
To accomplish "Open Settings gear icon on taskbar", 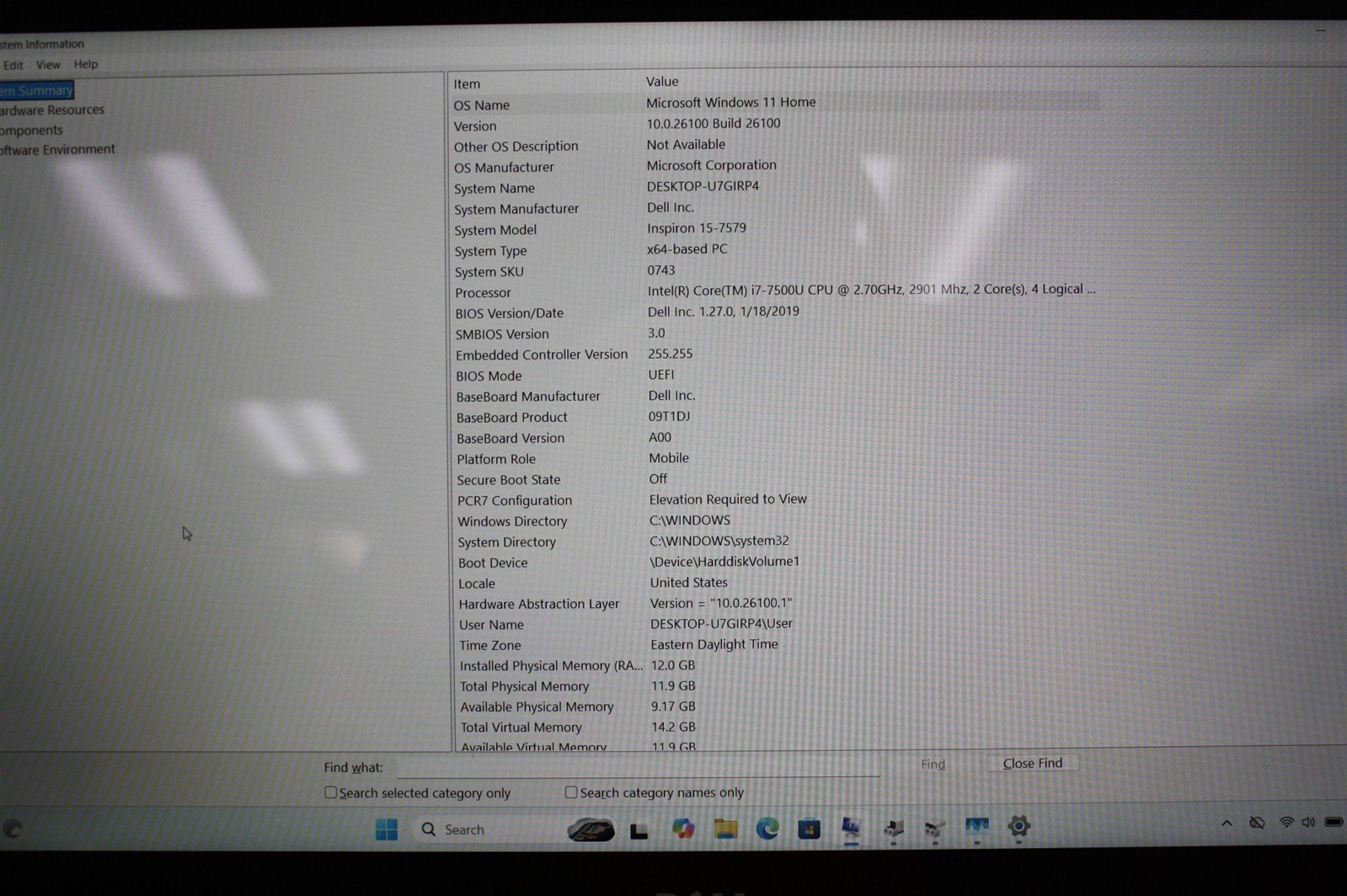I will [x=1019, y=827].
